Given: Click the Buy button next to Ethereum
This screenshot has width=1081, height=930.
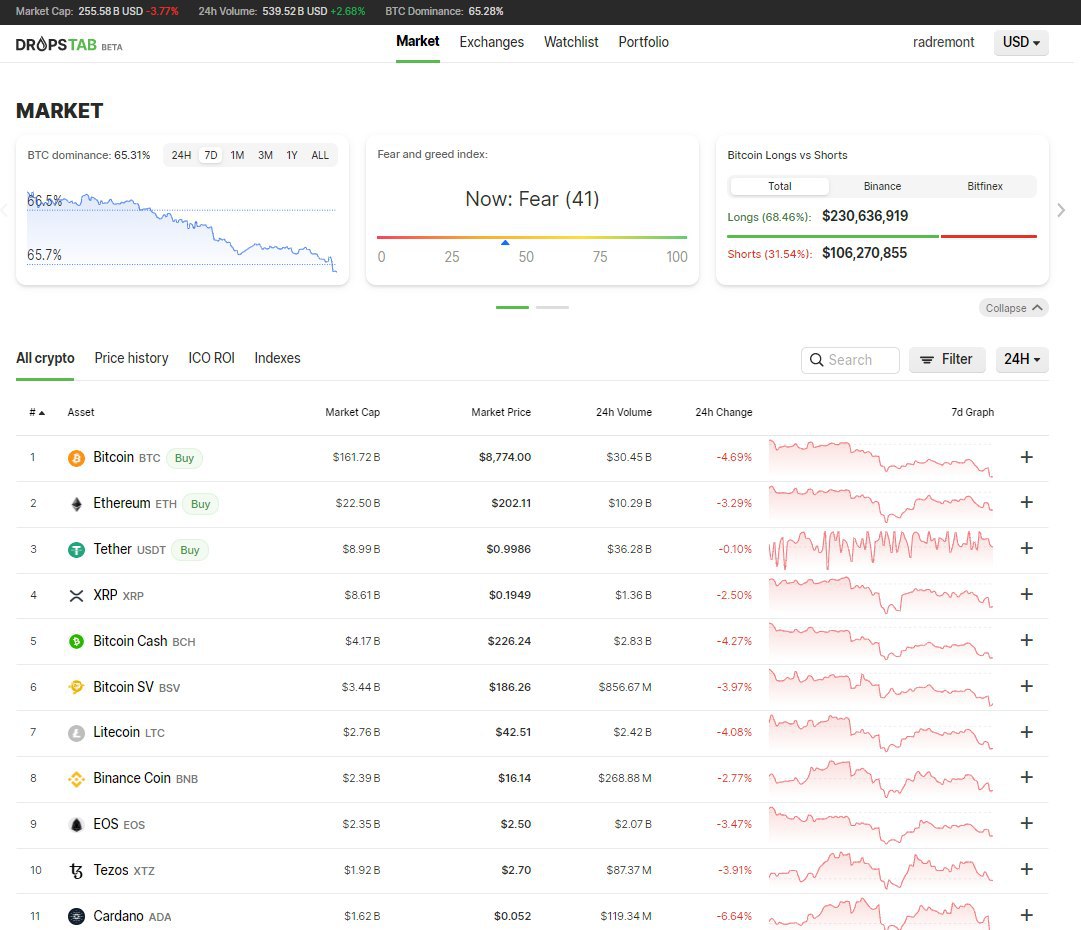Looking at the screenshot, I should (x=201, y=504).
